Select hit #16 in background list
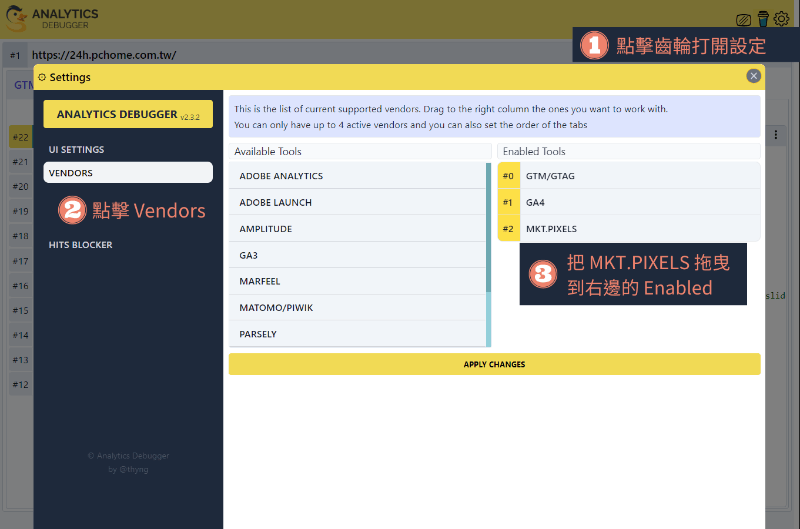Screen dimensions: 800x529 click(21, 286)
